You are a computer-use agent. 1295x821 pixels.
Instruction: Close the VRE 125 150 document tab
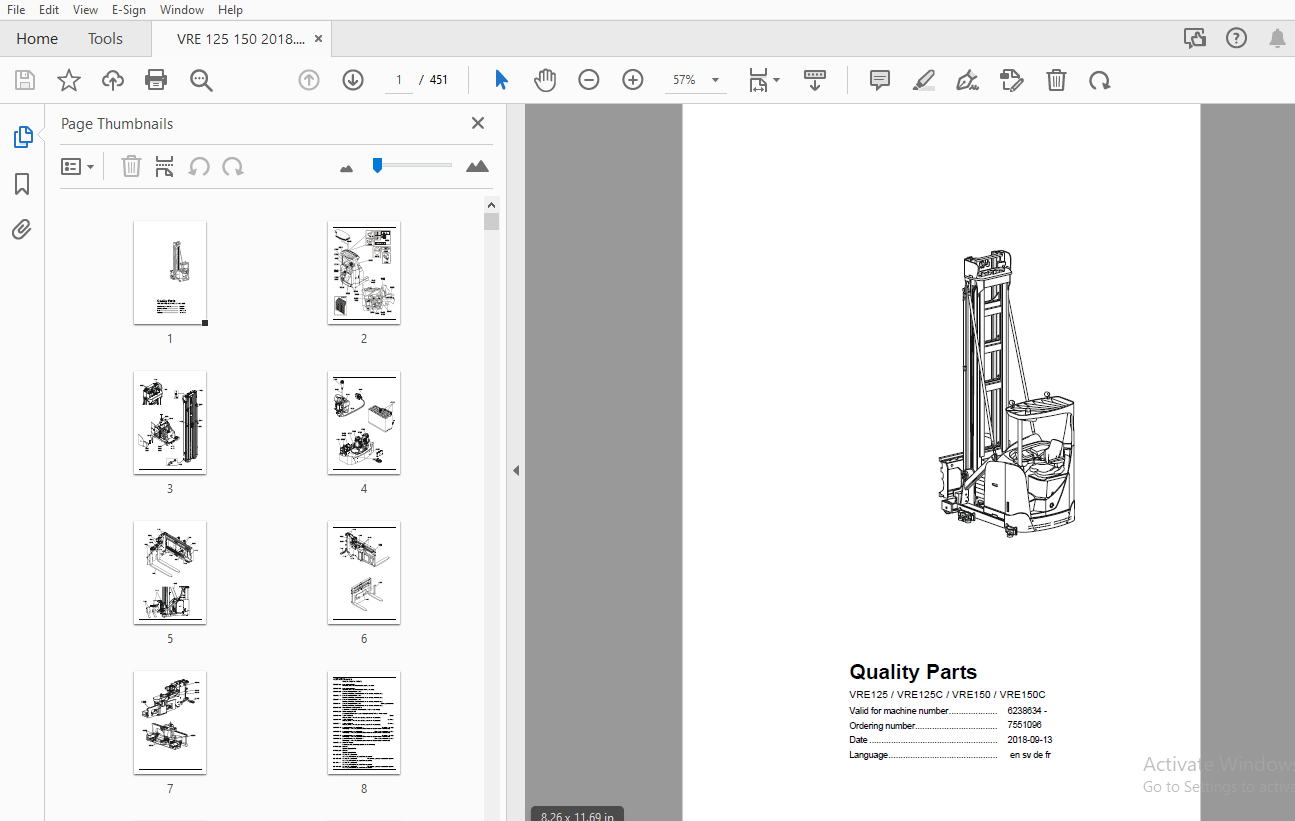coord(318,38)
